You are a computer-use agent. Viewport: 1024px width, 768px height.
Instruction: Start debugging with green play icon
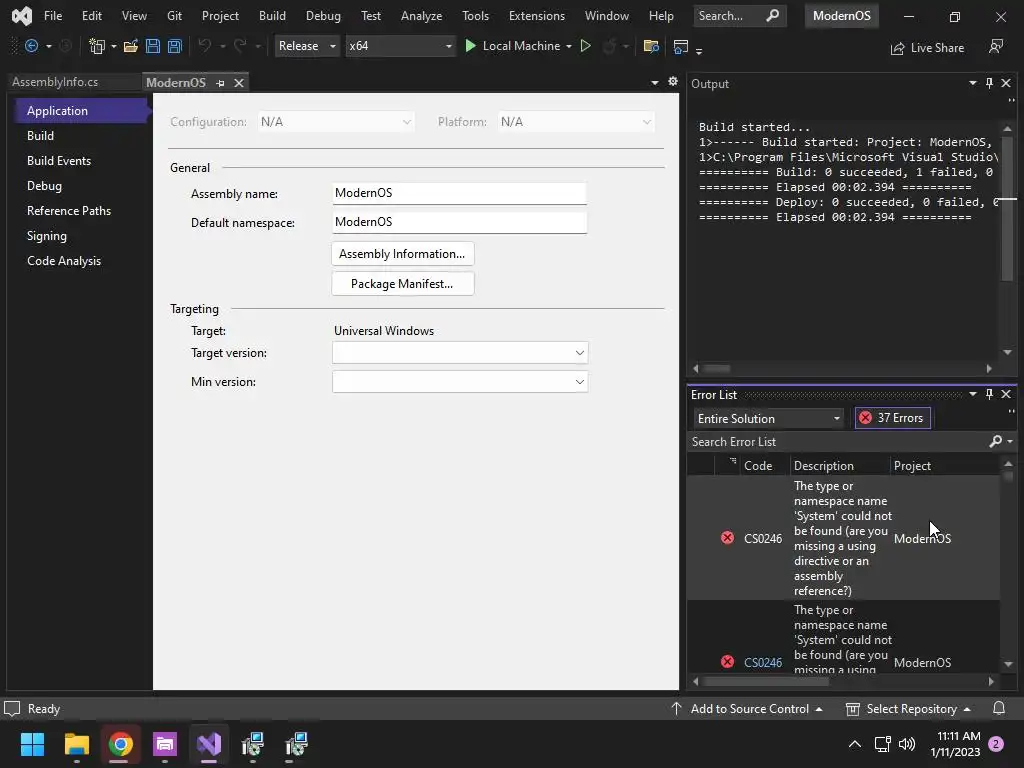coord(470,46)
